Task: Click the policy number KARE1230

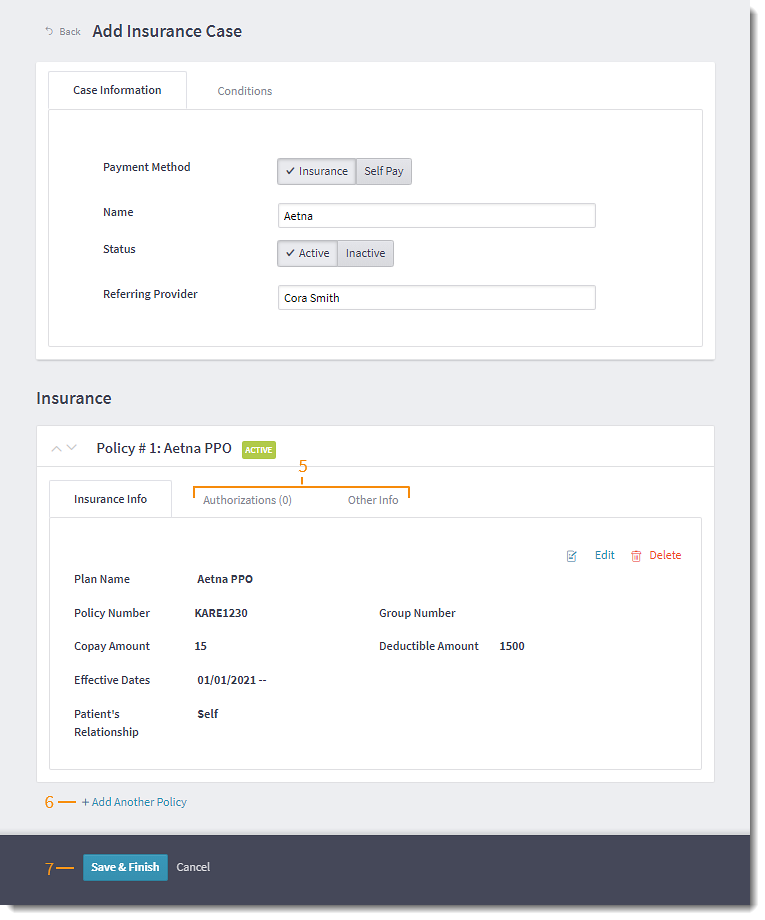Action: (221, 614)
